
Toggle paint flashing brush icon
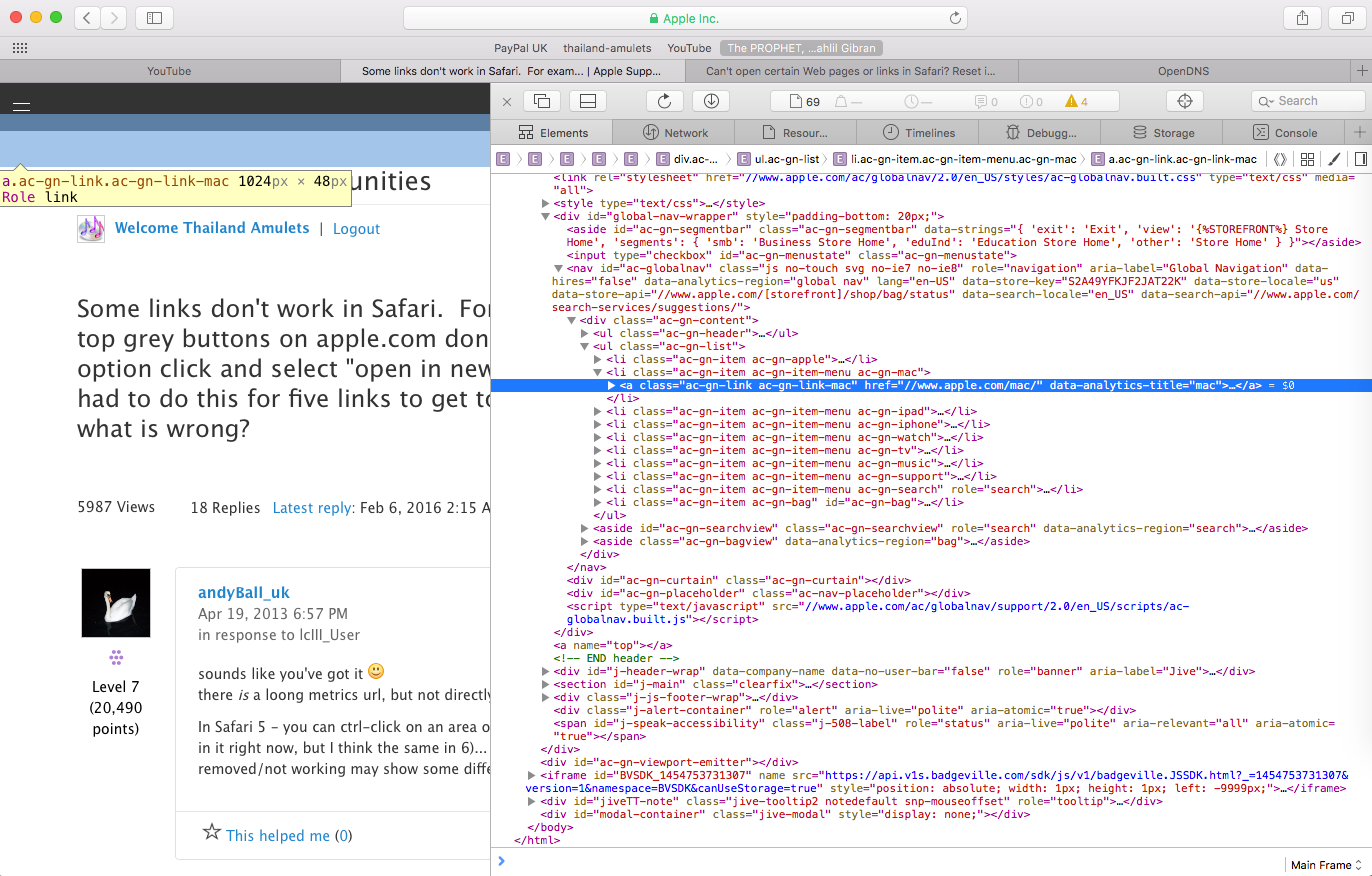click(x=1333, y=159)
